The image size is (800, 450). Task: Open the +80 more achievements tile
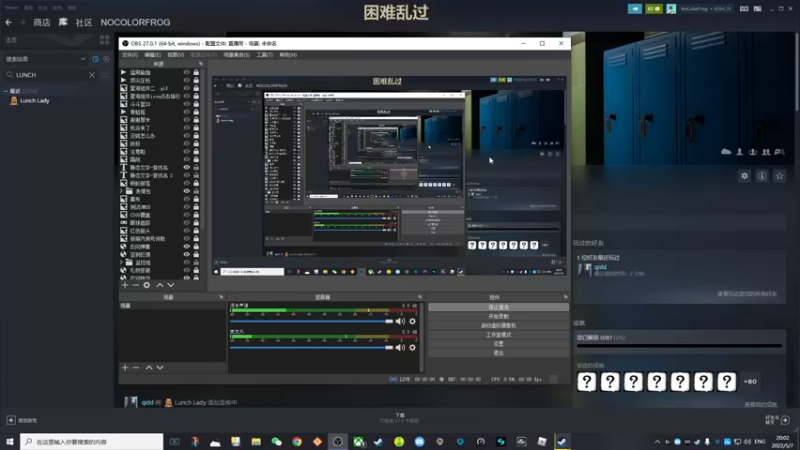[750, 382]
